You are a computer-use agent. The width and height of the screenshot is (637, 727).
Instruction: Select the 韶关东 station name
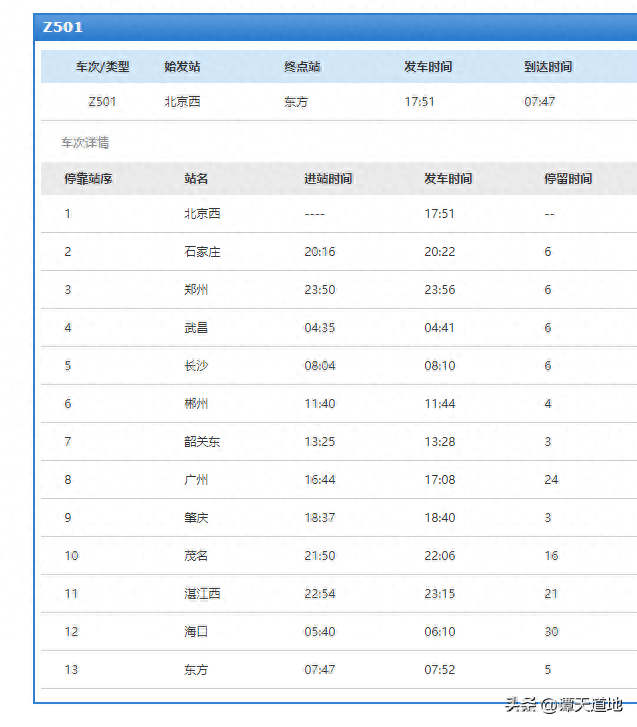click(x=202, y=442)
